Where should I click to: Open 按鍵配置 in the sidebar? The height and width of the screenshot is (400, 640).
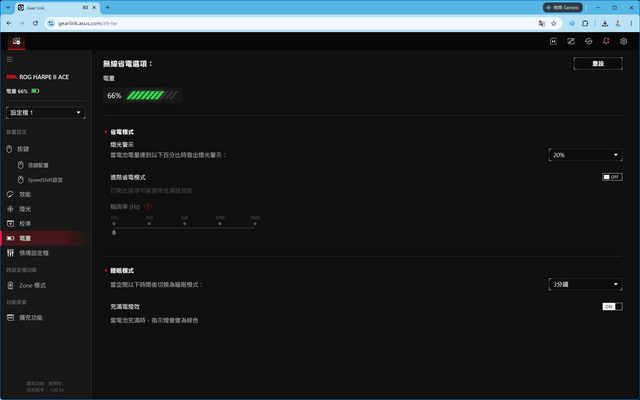pos(38,165)
